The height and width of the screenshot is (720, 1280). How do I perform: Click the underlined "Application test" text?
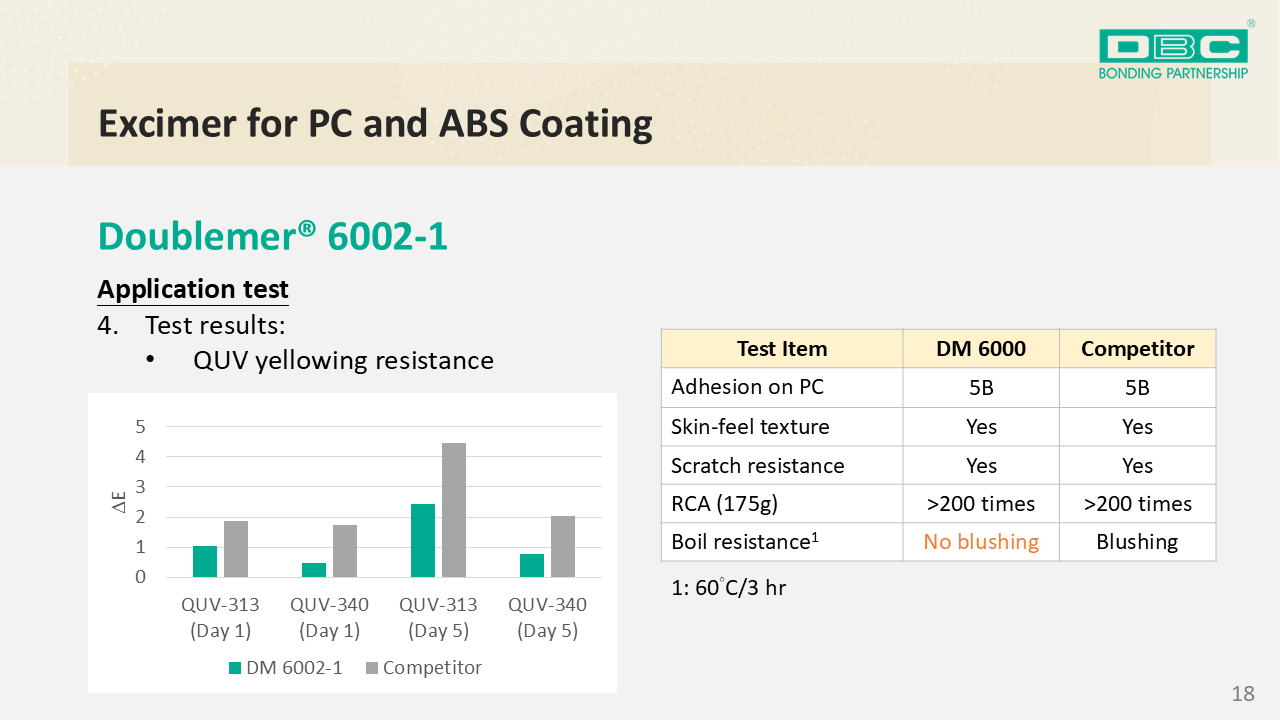(193, 289)
